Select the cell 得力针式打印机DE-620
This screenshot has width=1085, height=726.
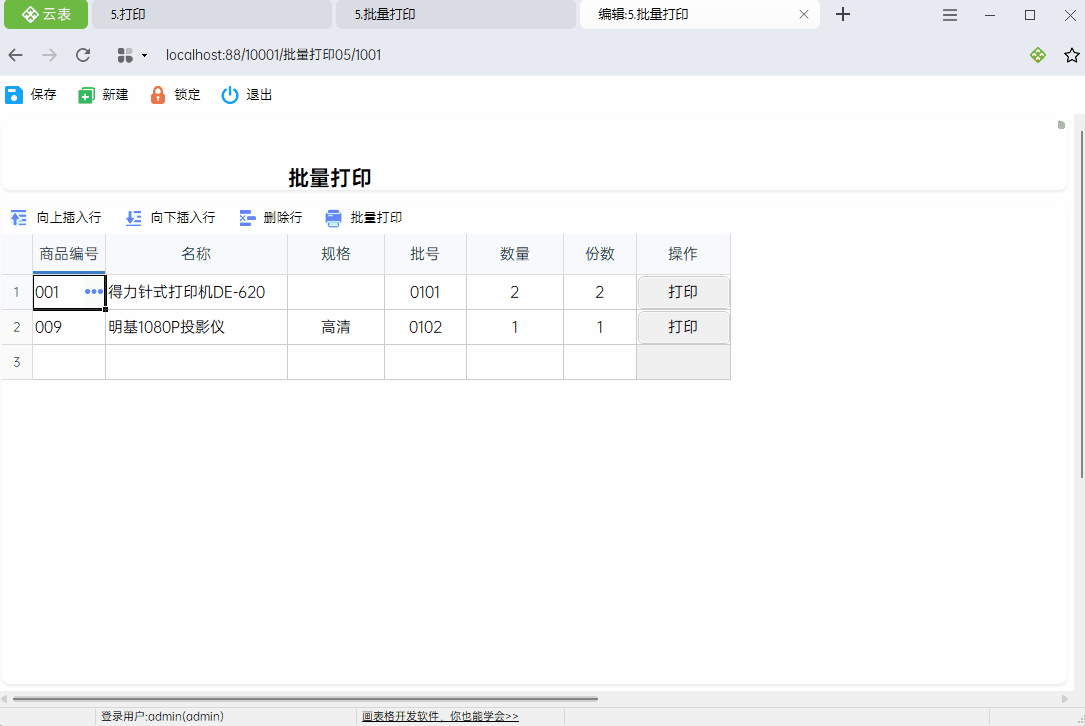[x=197, y=292]
